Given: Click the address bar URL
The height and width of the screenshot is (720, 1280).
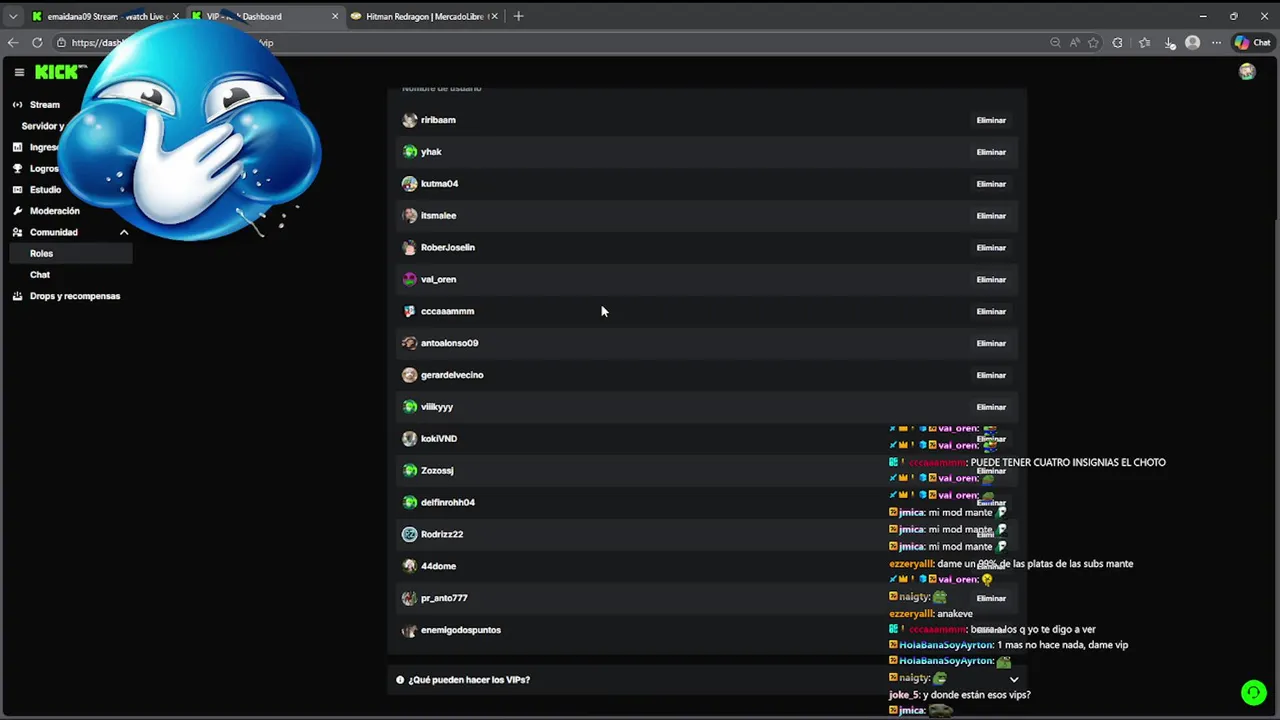Looking at the screenshot, I should point(172,43).
